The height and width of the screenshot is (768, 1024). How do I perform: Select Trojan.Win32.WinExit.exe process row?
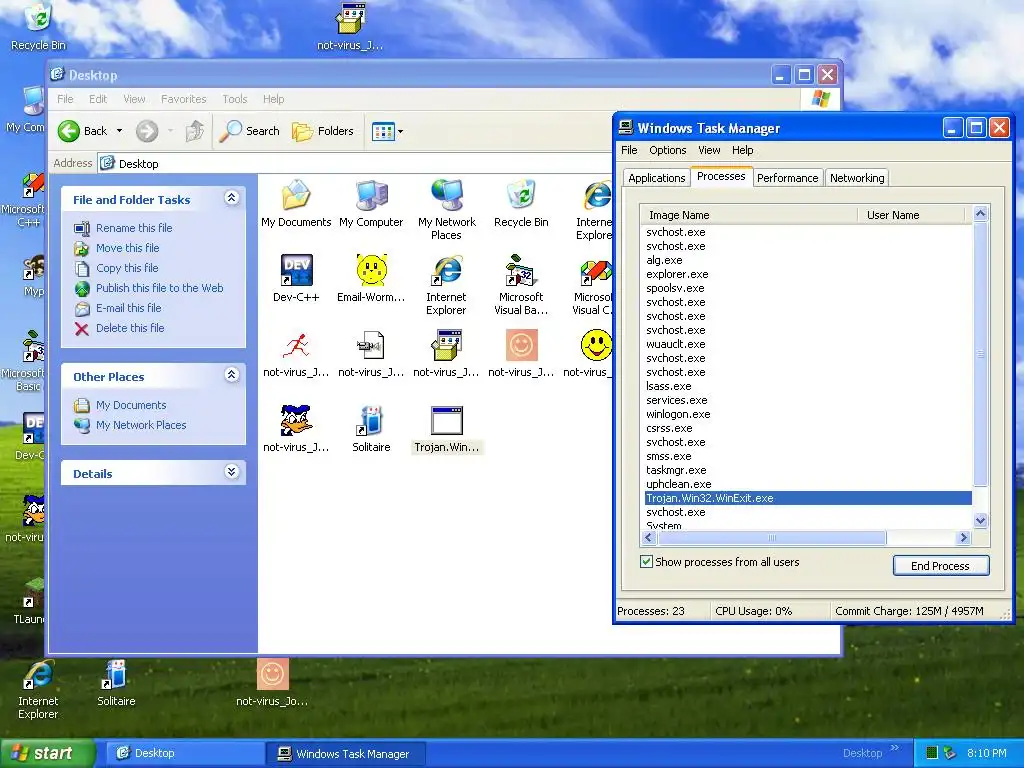coord(808,498)
